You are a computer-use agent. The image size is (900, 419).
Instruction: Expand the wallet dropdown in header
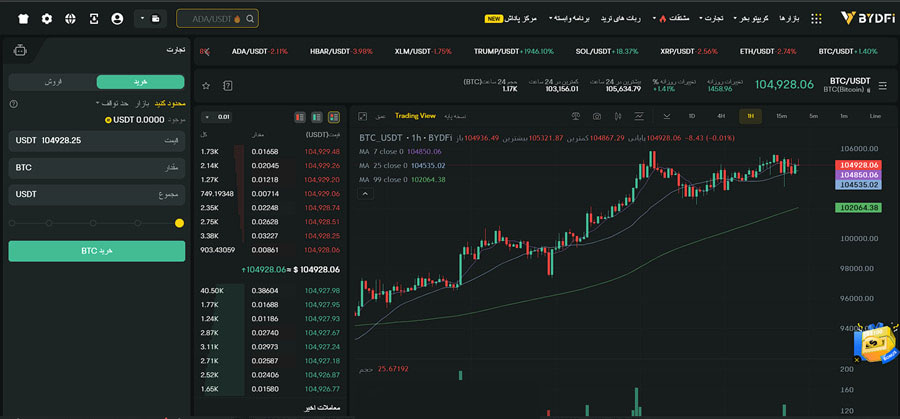pyautogui.click(x=150, y=19)
